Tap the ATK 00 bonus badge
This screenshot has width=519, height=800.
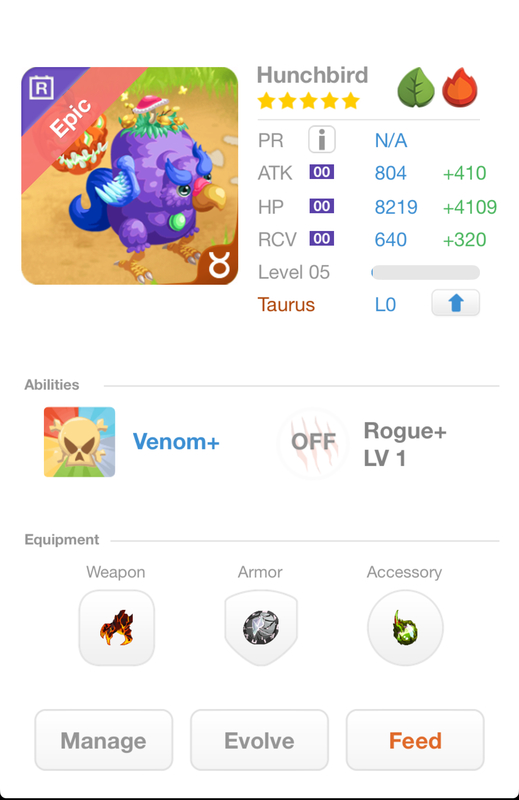322,172
